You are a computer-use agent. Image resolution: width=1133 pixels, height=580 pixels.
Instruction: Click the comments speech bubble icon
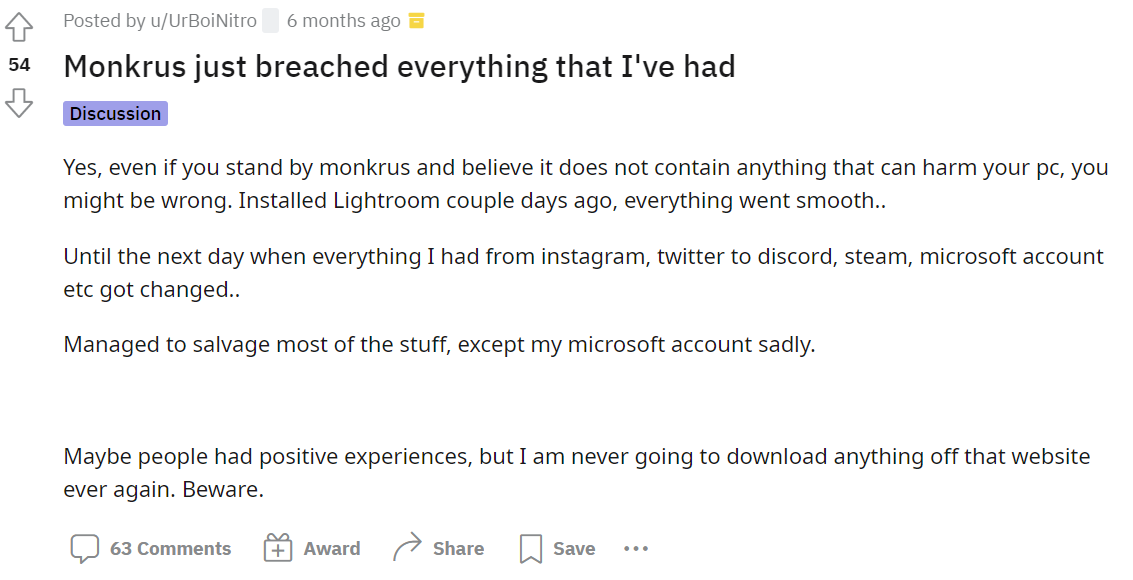click(85, 548)
